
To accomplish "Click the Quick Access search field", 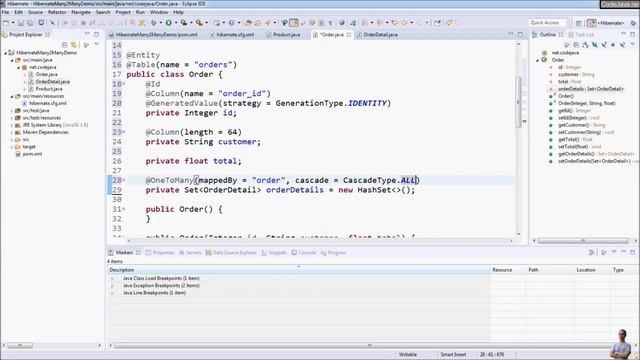I will click(x=548, y=23).
